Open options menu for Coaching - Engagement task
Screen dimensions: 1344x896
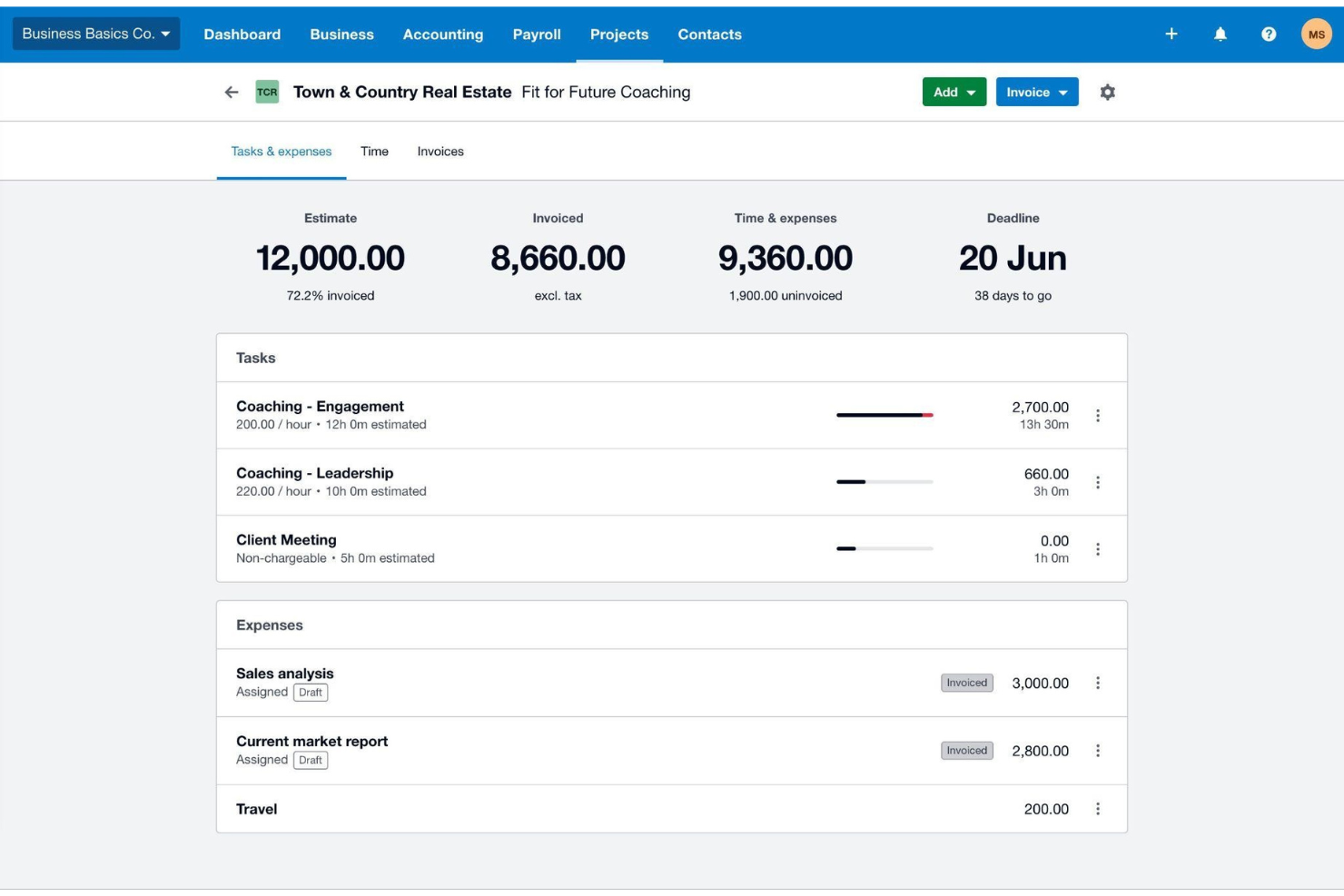[1099, 414]
